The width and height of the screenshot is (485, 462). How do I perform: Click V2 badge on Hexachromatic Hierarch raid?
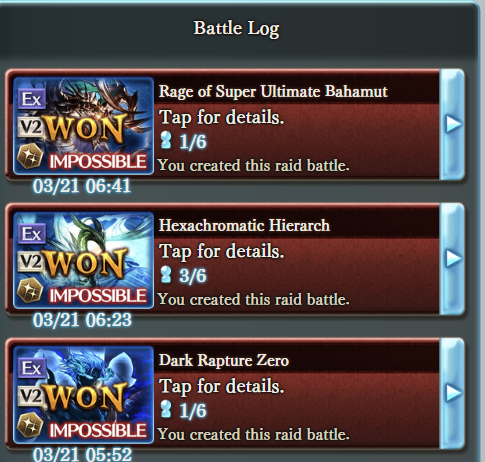pyautogui.click(x=31, y=261)
